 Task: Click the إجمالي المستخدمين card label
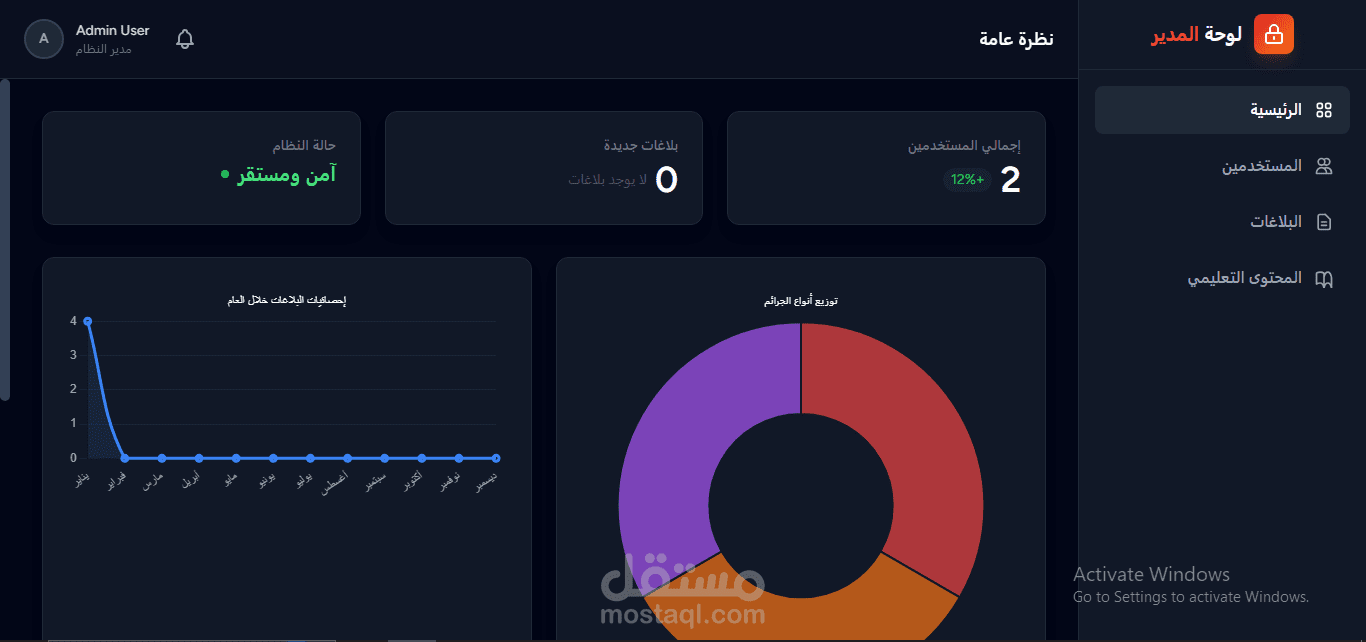[964, 146]
